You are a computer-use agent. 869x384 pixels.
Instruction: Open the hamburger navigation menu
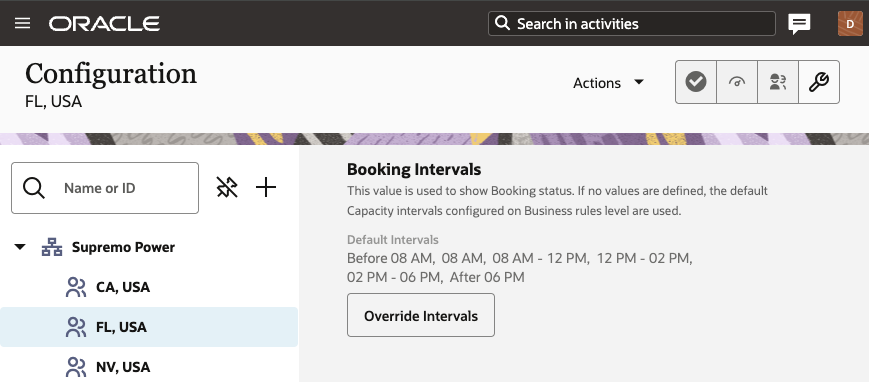pos(23,23)
